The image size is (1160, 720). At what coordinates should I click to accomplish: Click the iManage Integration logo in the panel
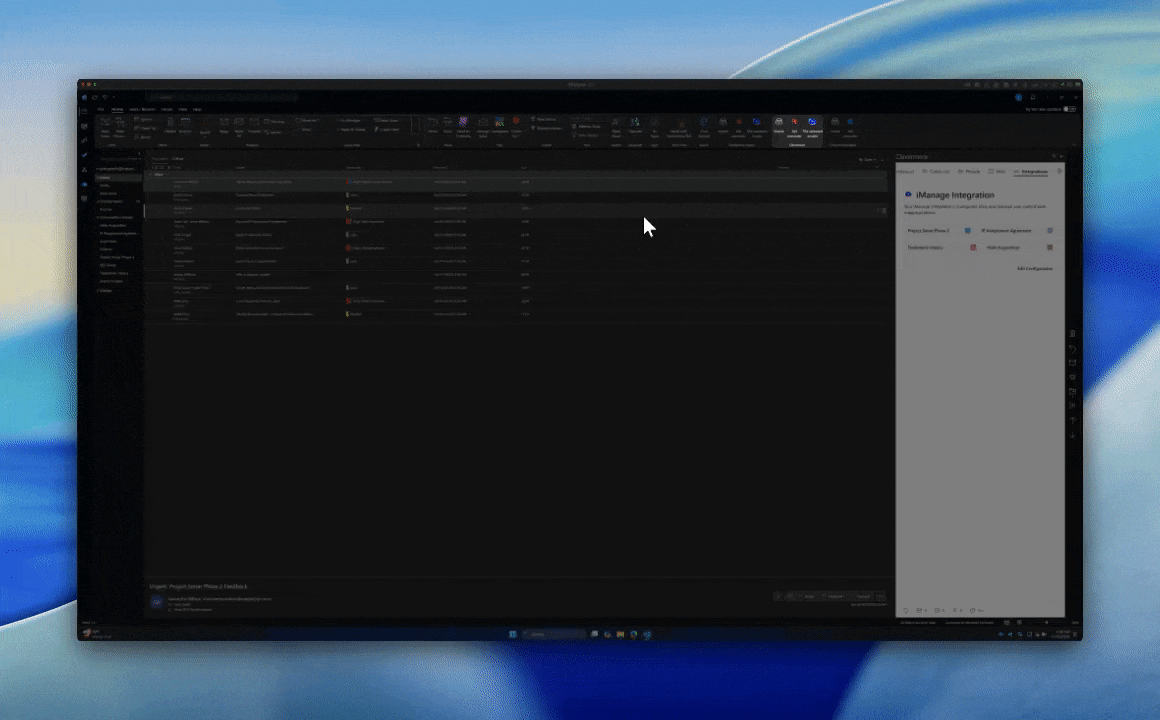coord(908,194)
